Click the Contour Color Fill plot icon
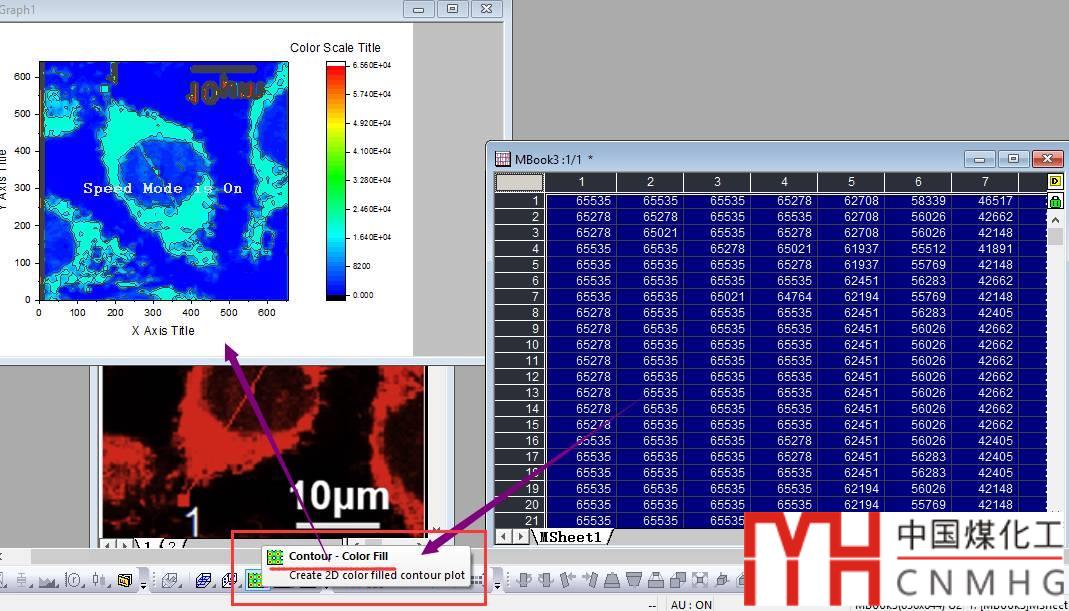 click(x=255, y=580)
